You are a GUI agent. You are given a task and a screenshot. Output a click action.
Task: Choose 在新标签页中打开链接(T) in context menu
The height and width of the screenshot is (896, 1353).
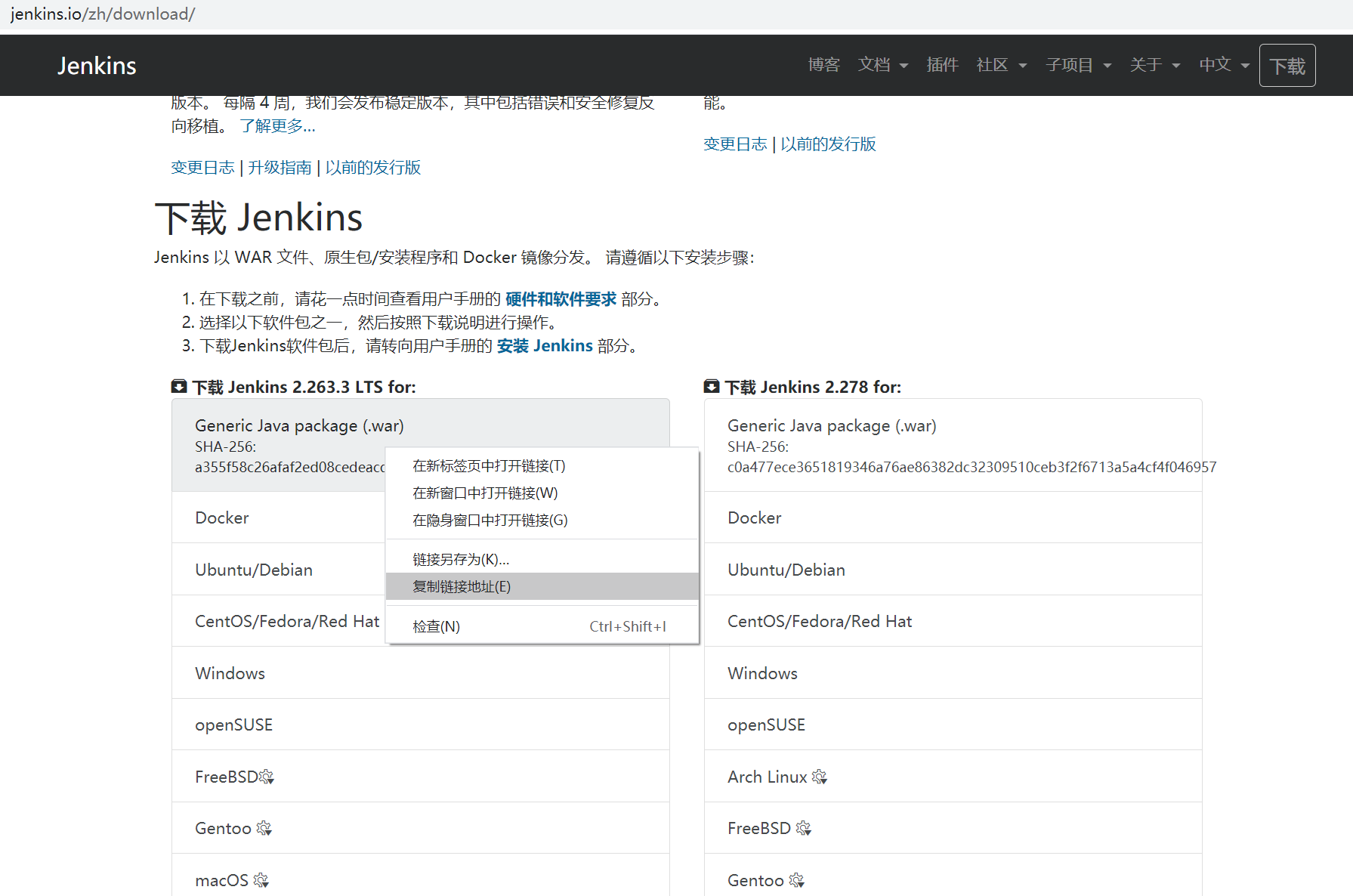[x=542, y=466]
